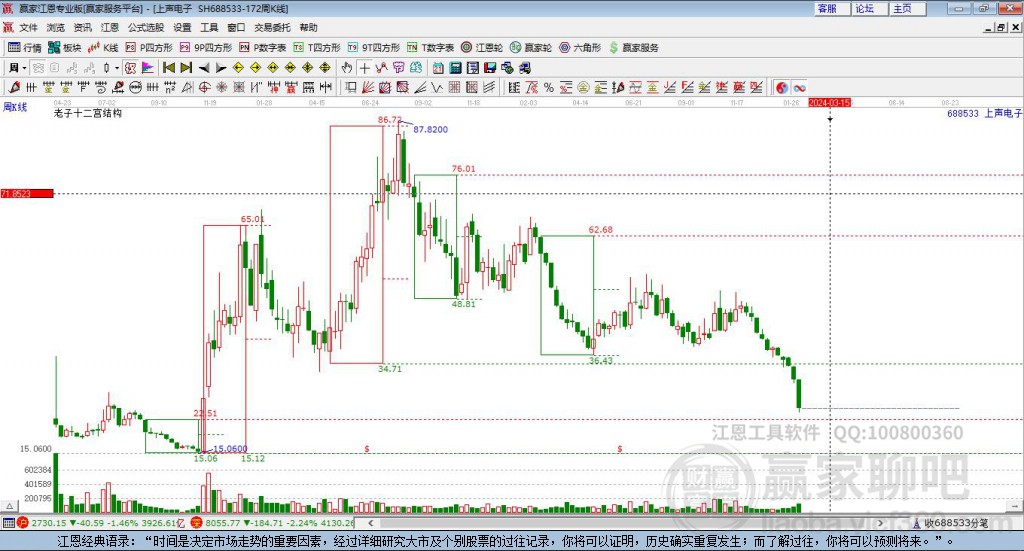
Task: Click the table grid icon in status bar
Action: pyautogui.click(x=8, y=523)
